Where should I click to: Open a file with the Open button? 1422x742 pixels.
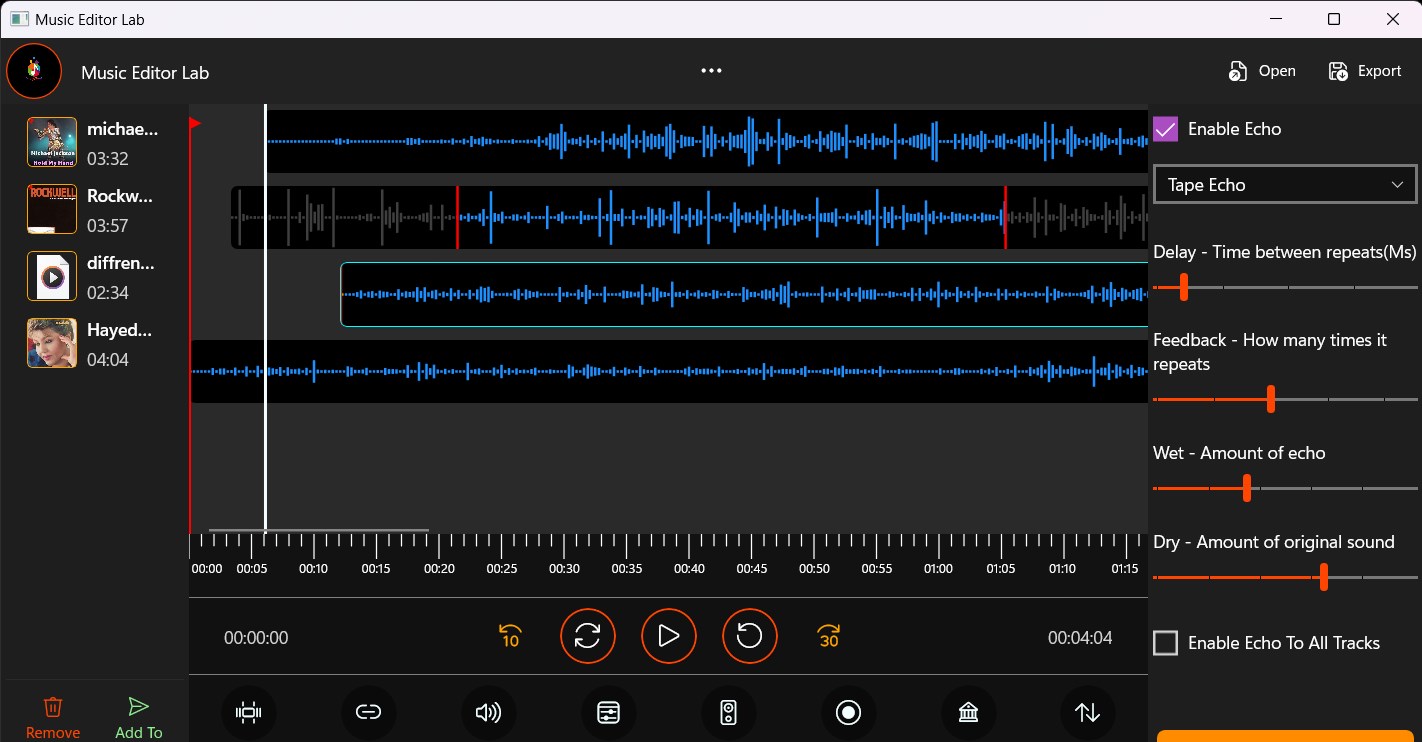pyautogui.click(x=1262, y=70)
